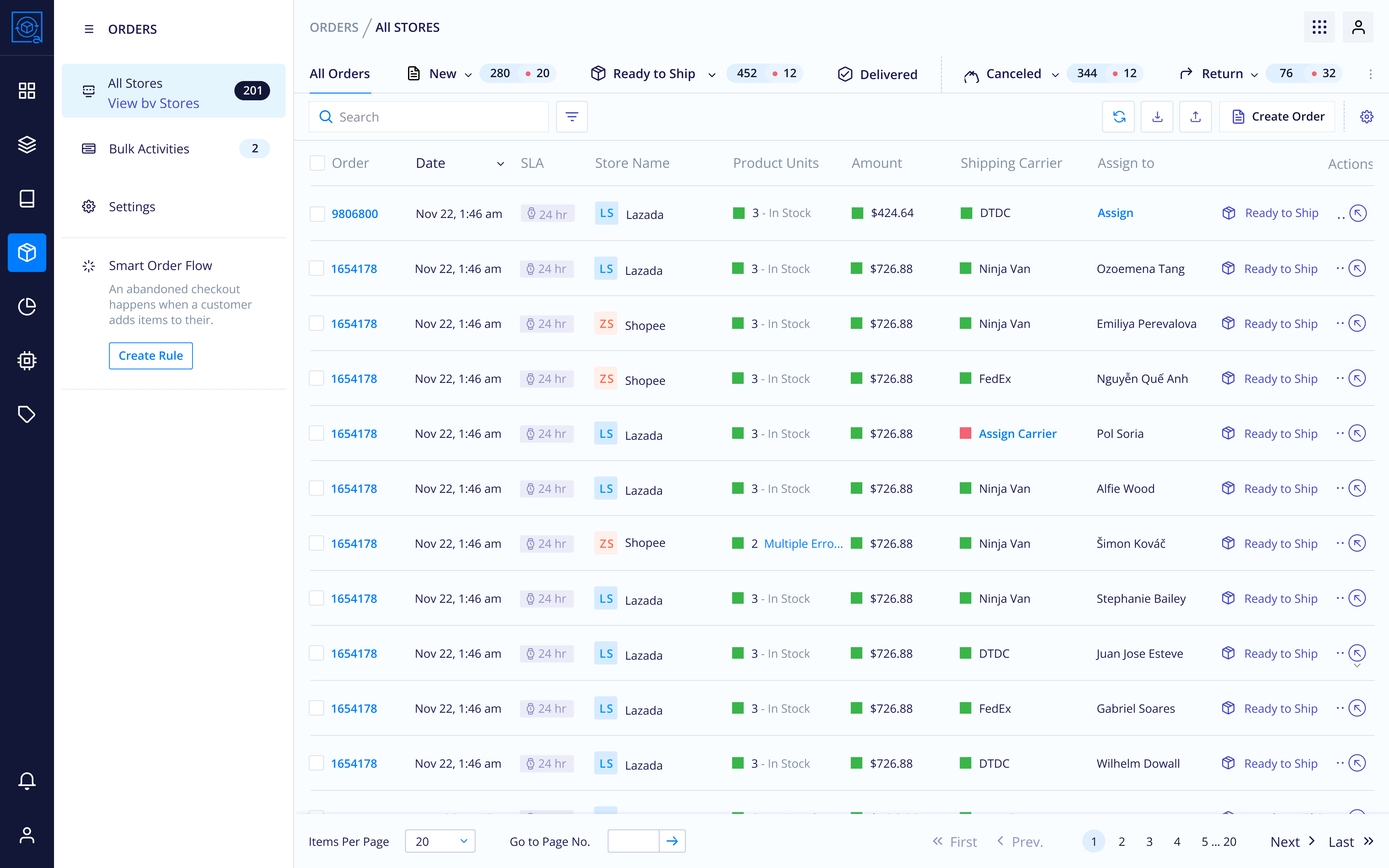
Task: Sort by the Date column chevron
Action: coord(501,164)
